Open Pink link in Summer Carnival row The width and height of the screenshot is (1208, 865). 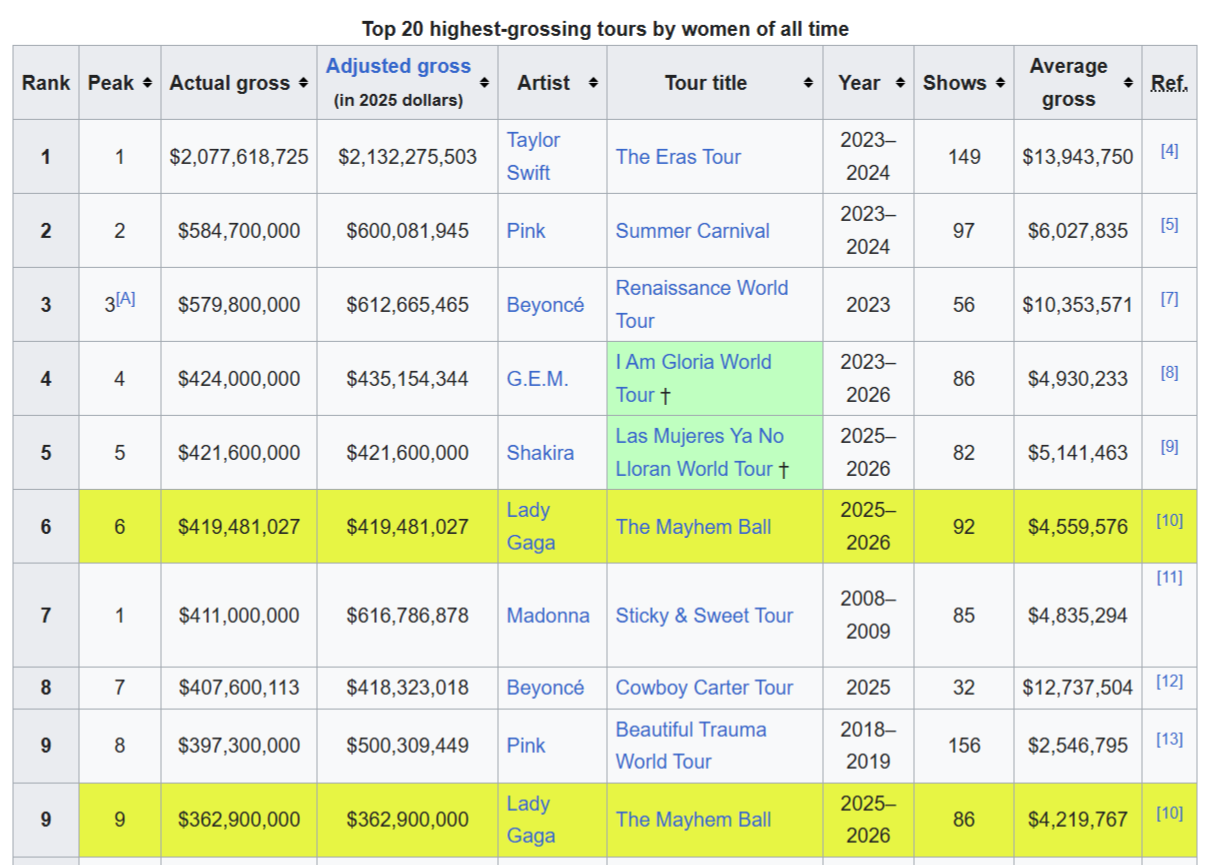[526, 231]
